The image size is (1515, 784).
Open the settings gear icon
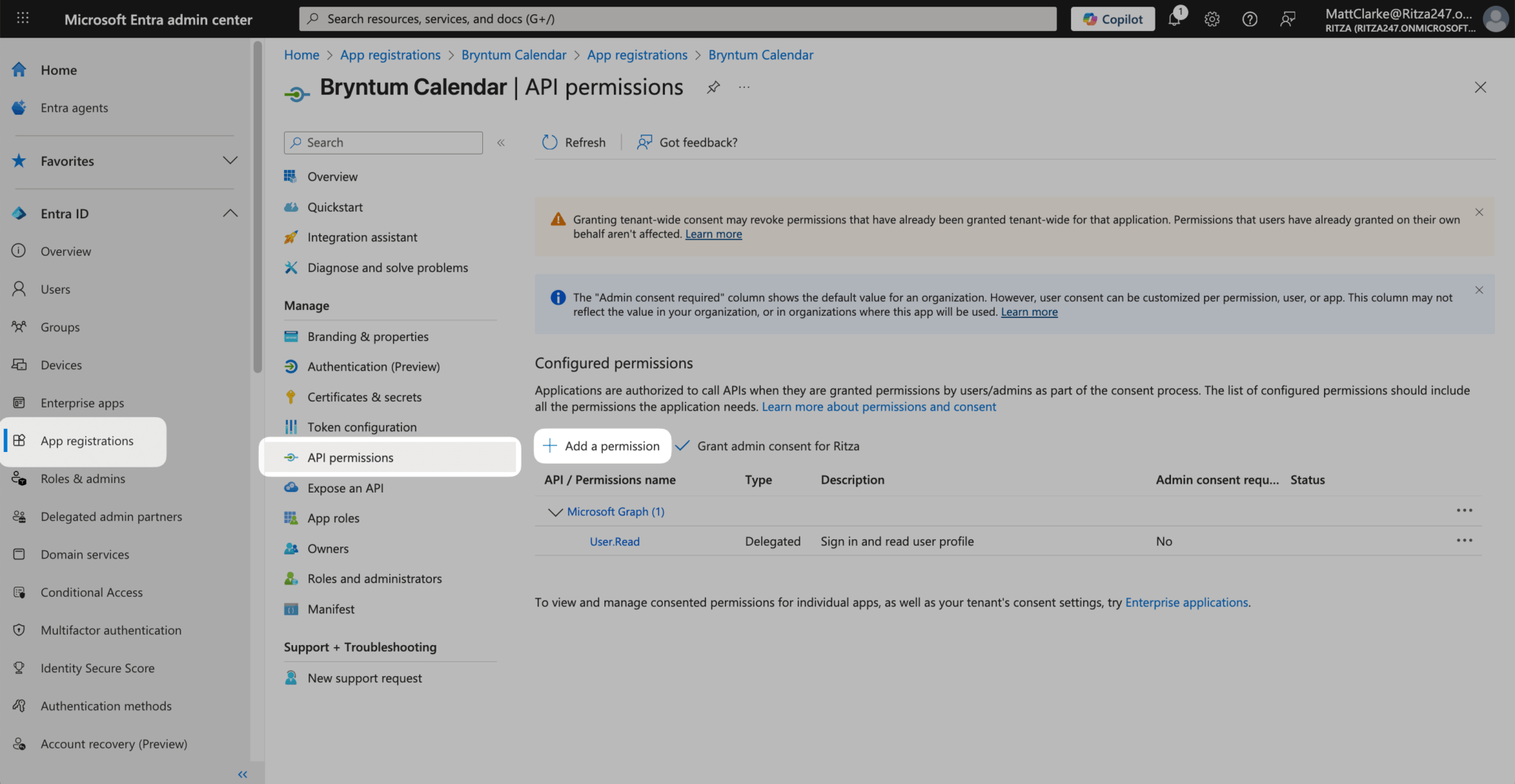tap(1212, 19)
